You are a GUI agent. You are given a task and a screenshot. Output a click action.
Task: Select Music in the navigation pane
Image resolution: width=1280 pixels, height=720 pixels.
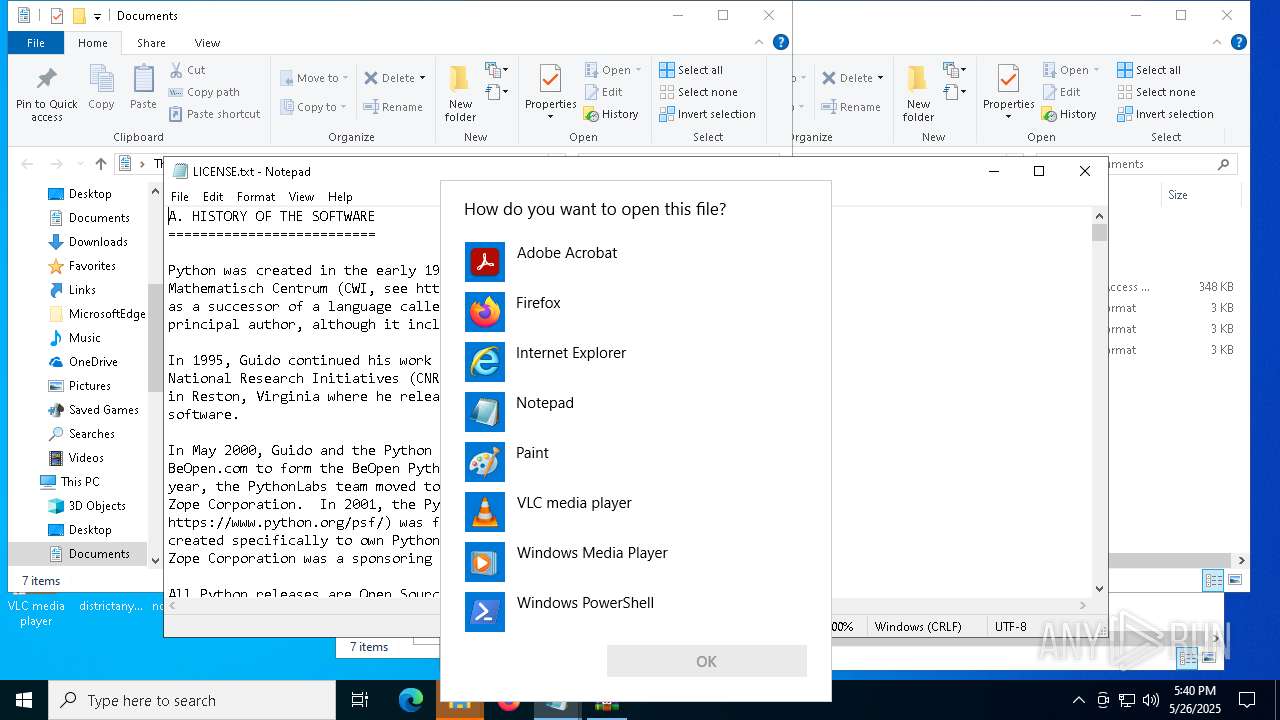pos(84,338)
